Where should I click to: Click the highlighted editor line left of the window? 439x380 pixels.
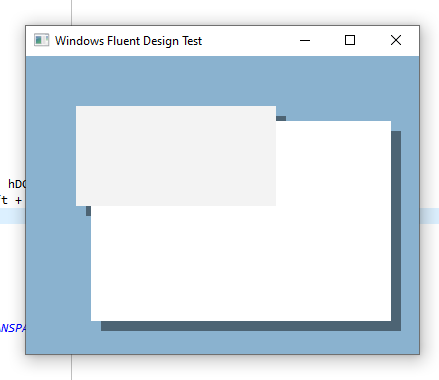pos(12,216)
